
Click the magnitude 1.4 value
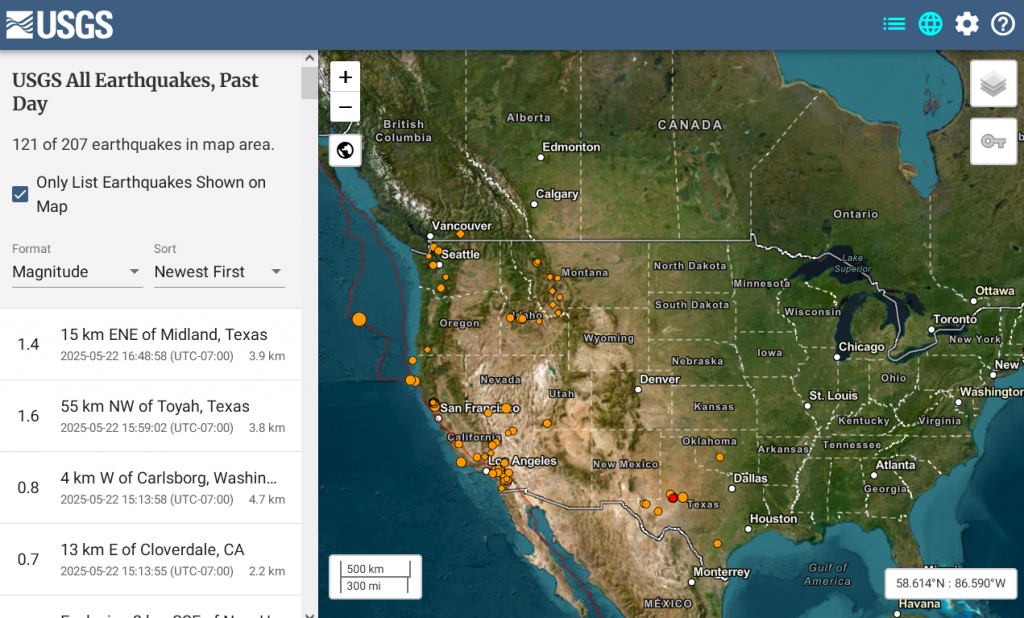28,344
